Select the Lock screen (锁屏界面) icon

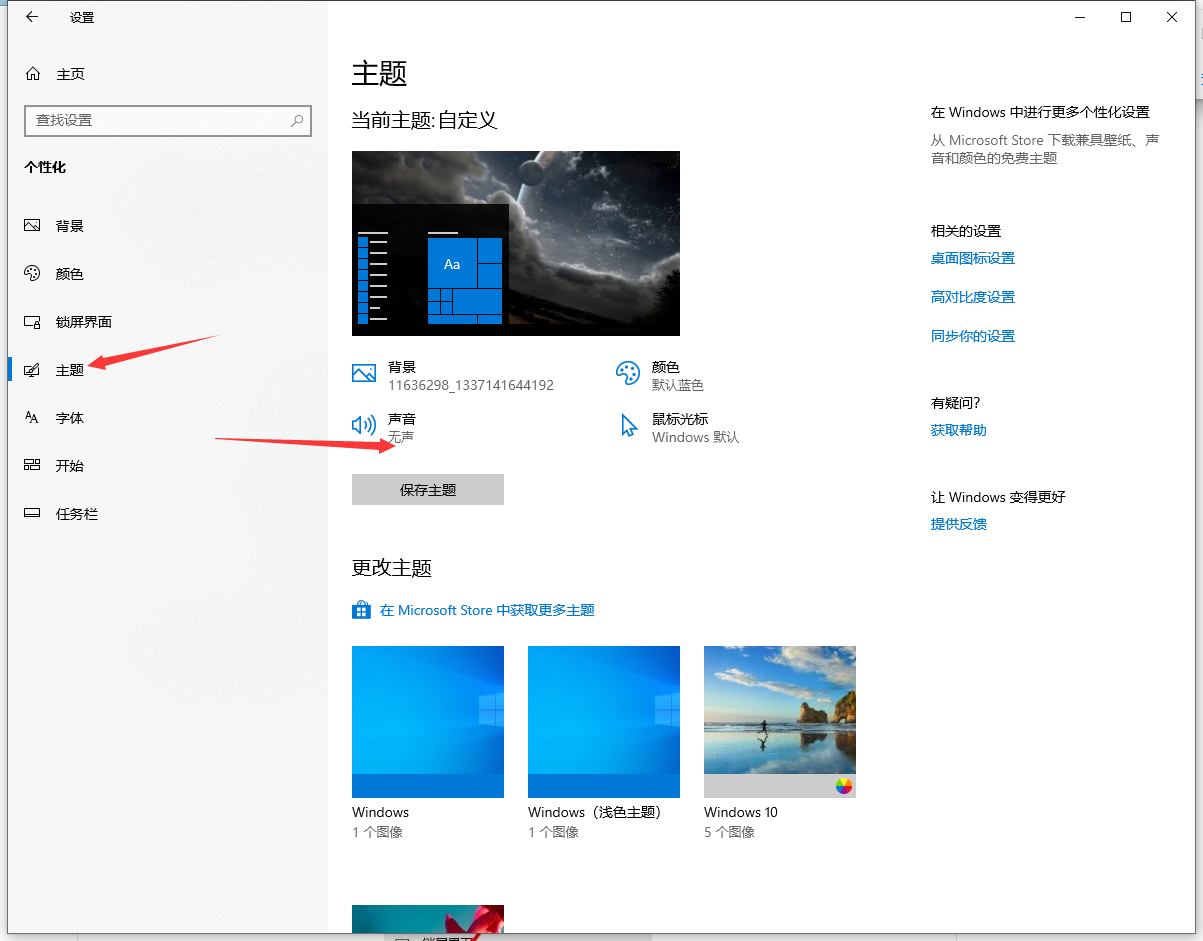tap(32, 322)
